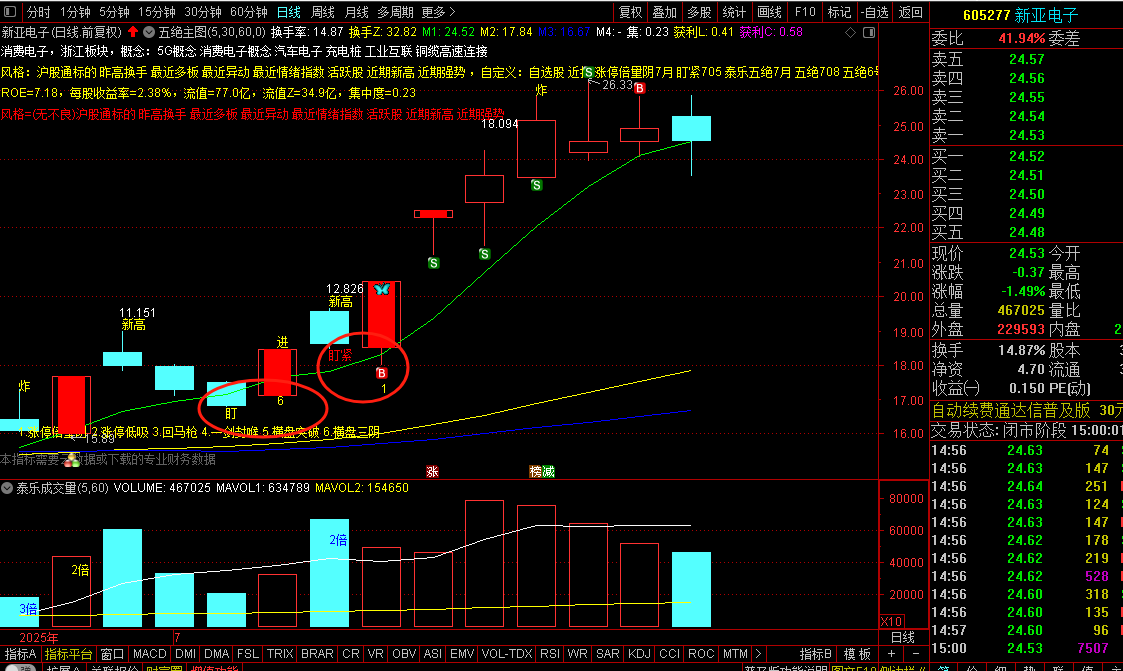Select the 日线 daily period tab
Viewport: 1123px width, 671px height.
(289, 12)
